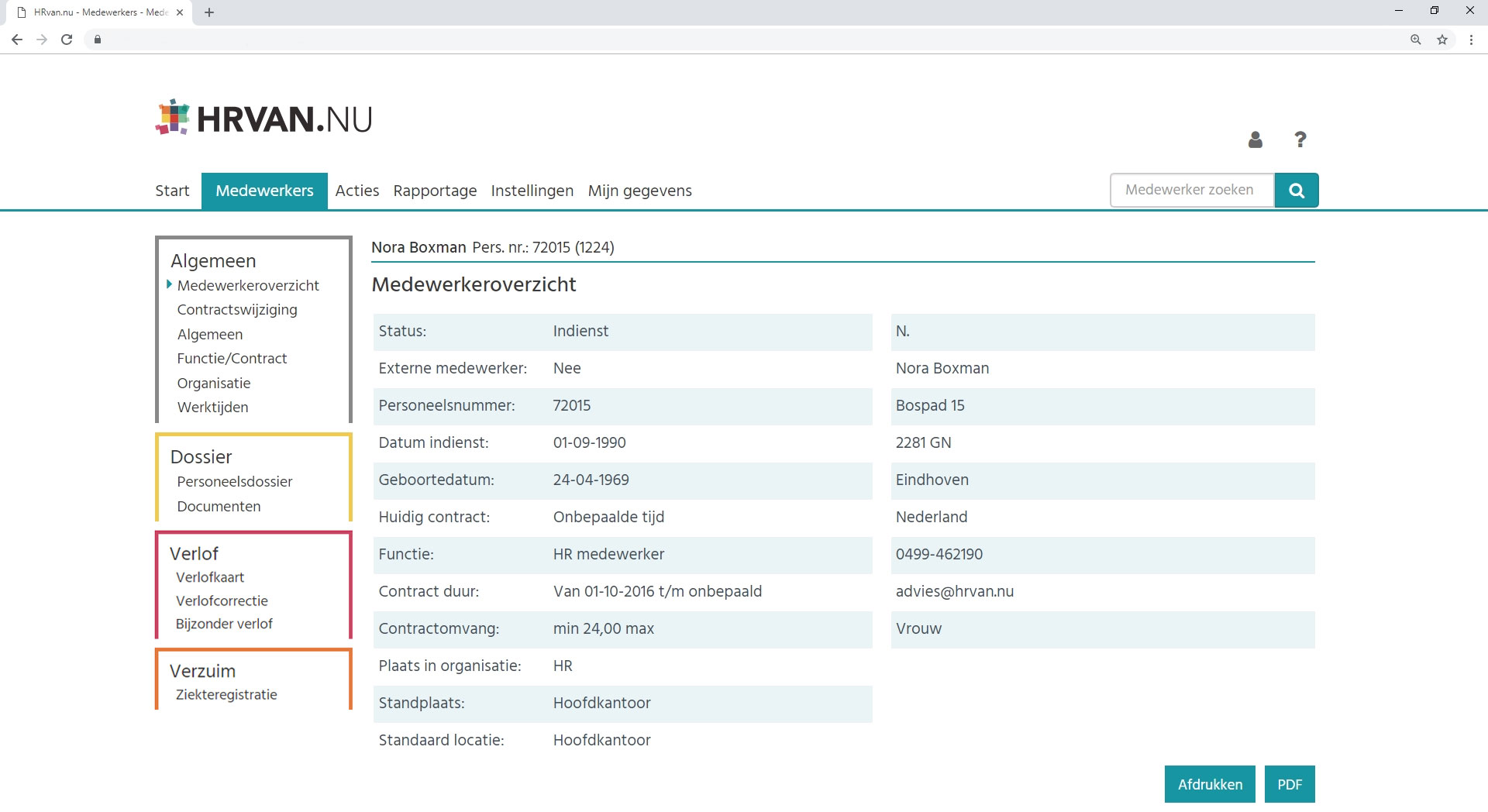Click the personeelsnummer value 72015
Screen dimensions: 1488x812
[x=572, y=406]
